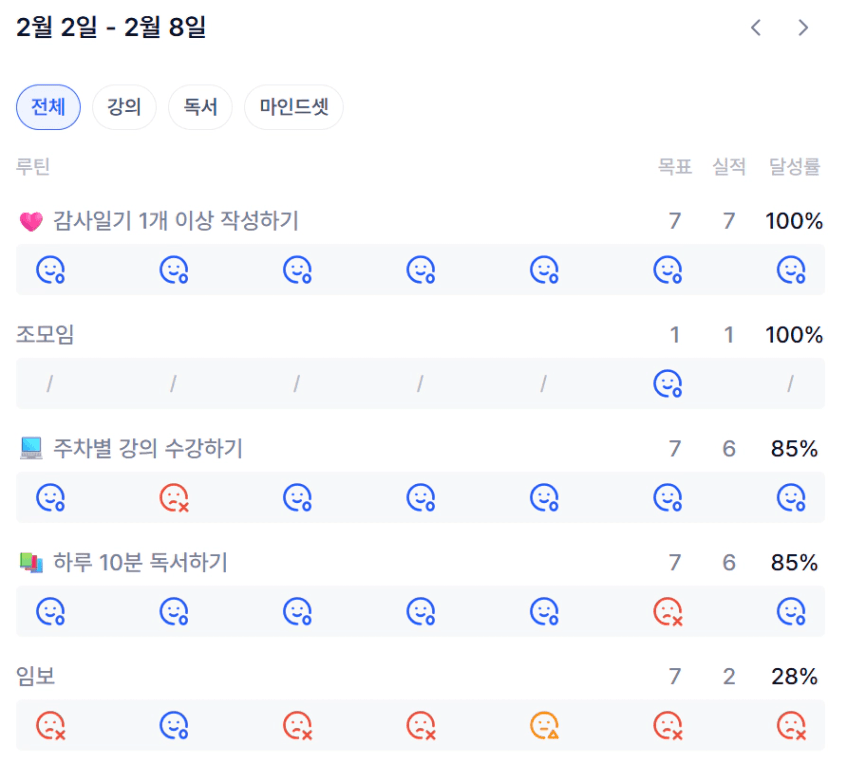The image size is (847, 782).
Task: Switch to the 강의 tab
Action: (124, 107)
